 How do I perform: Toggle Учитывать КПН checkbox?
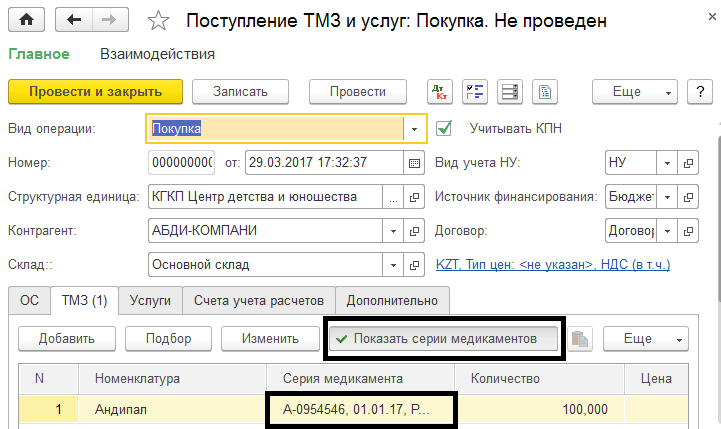click(445, 128)
